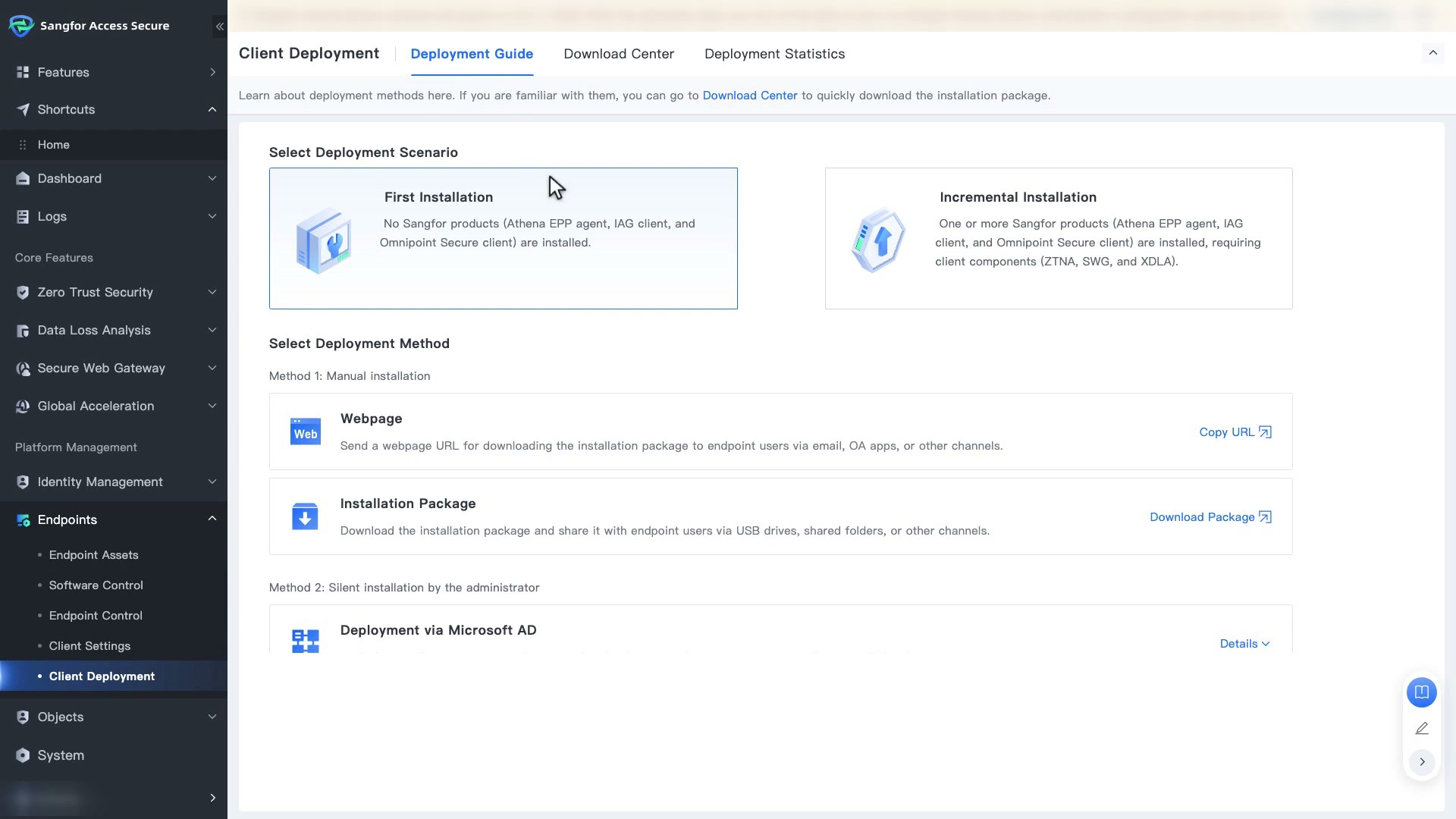Expand the Dashboard menu chevron
Screen dimensions: 1456x819
(x=212, y=178)
